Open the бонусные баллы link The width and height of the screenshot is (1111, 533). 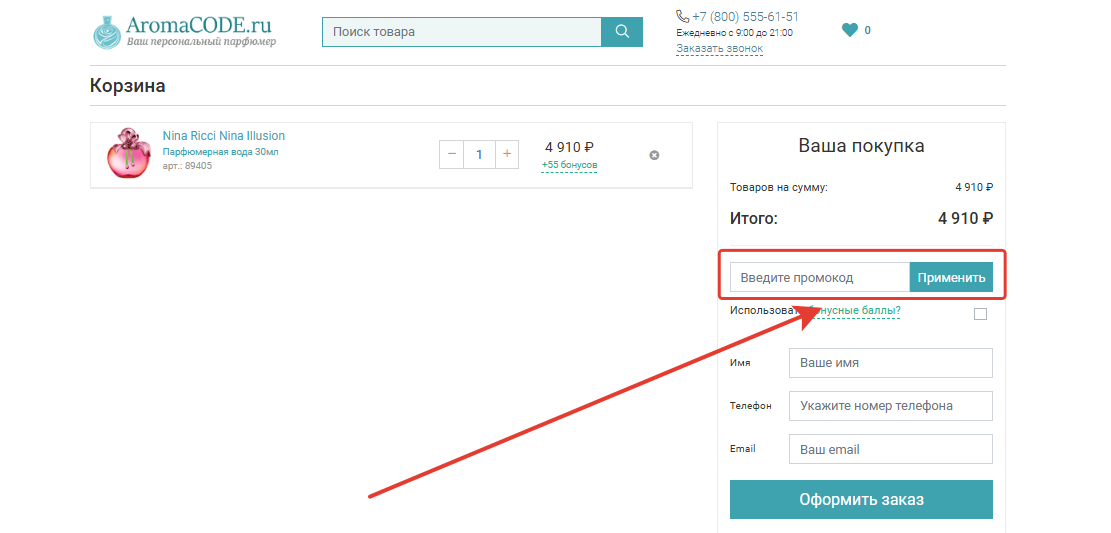(x=855, y=310)
